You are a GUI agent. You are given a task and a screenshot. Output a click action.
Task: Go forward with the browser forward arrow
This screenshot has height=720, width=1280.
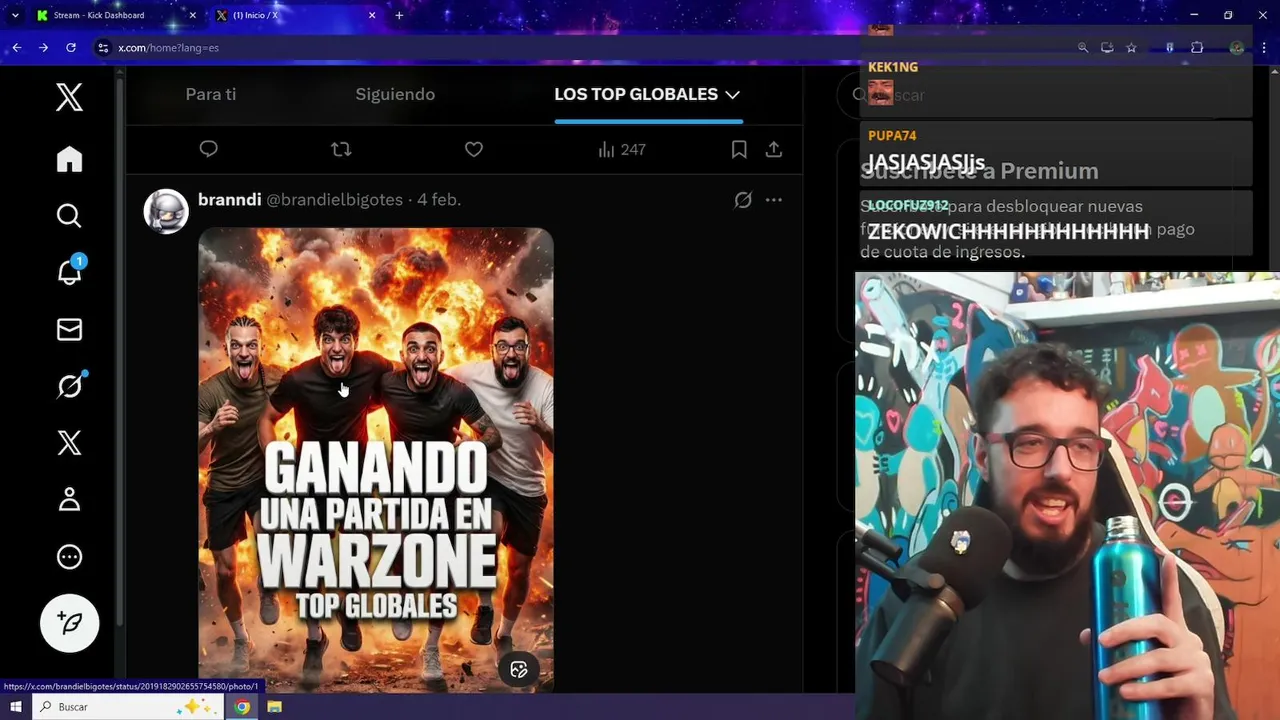43,47
